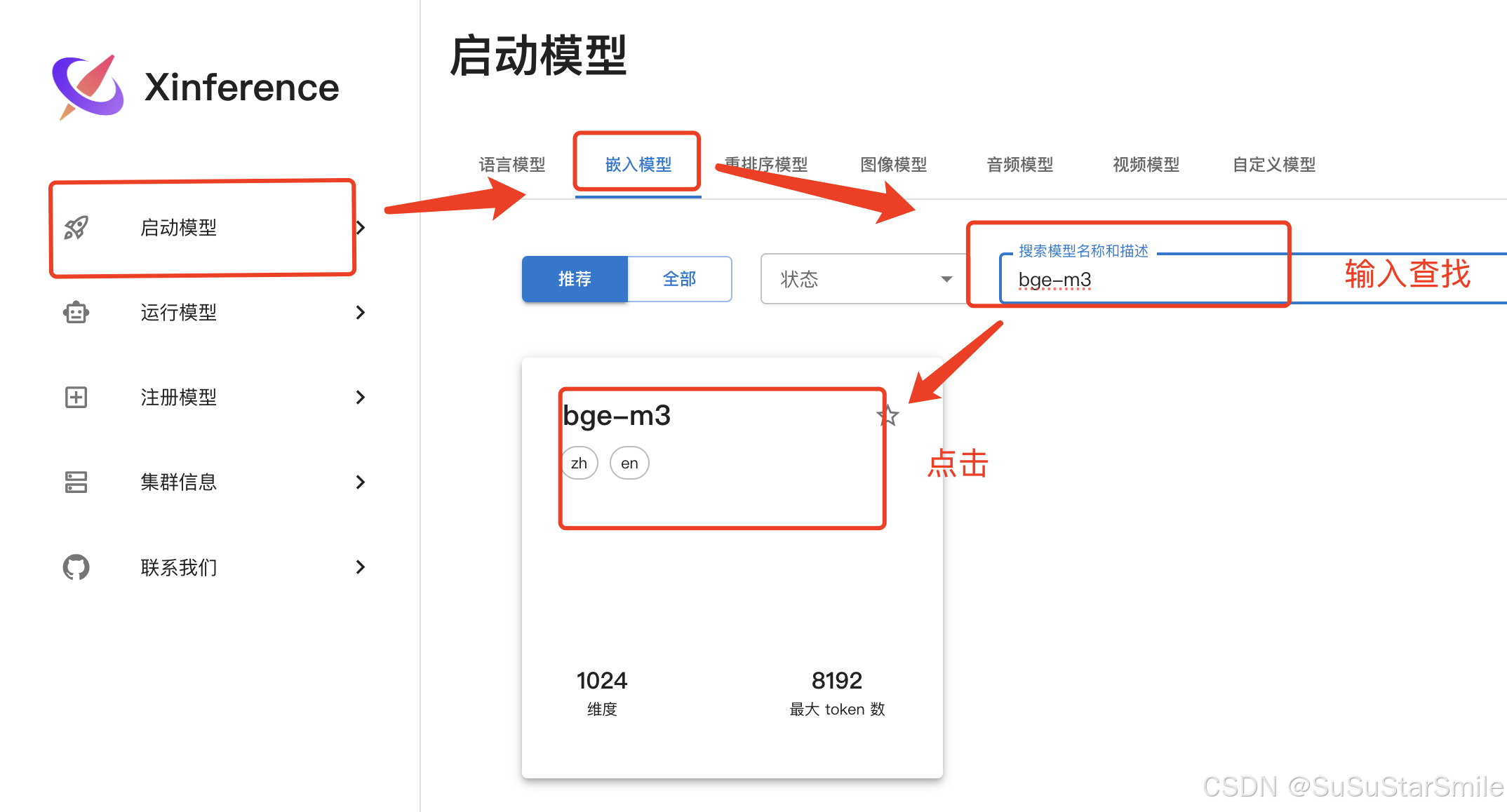
Task: Click the GitHub icon for 联系我们
Action: click(76, 567)
